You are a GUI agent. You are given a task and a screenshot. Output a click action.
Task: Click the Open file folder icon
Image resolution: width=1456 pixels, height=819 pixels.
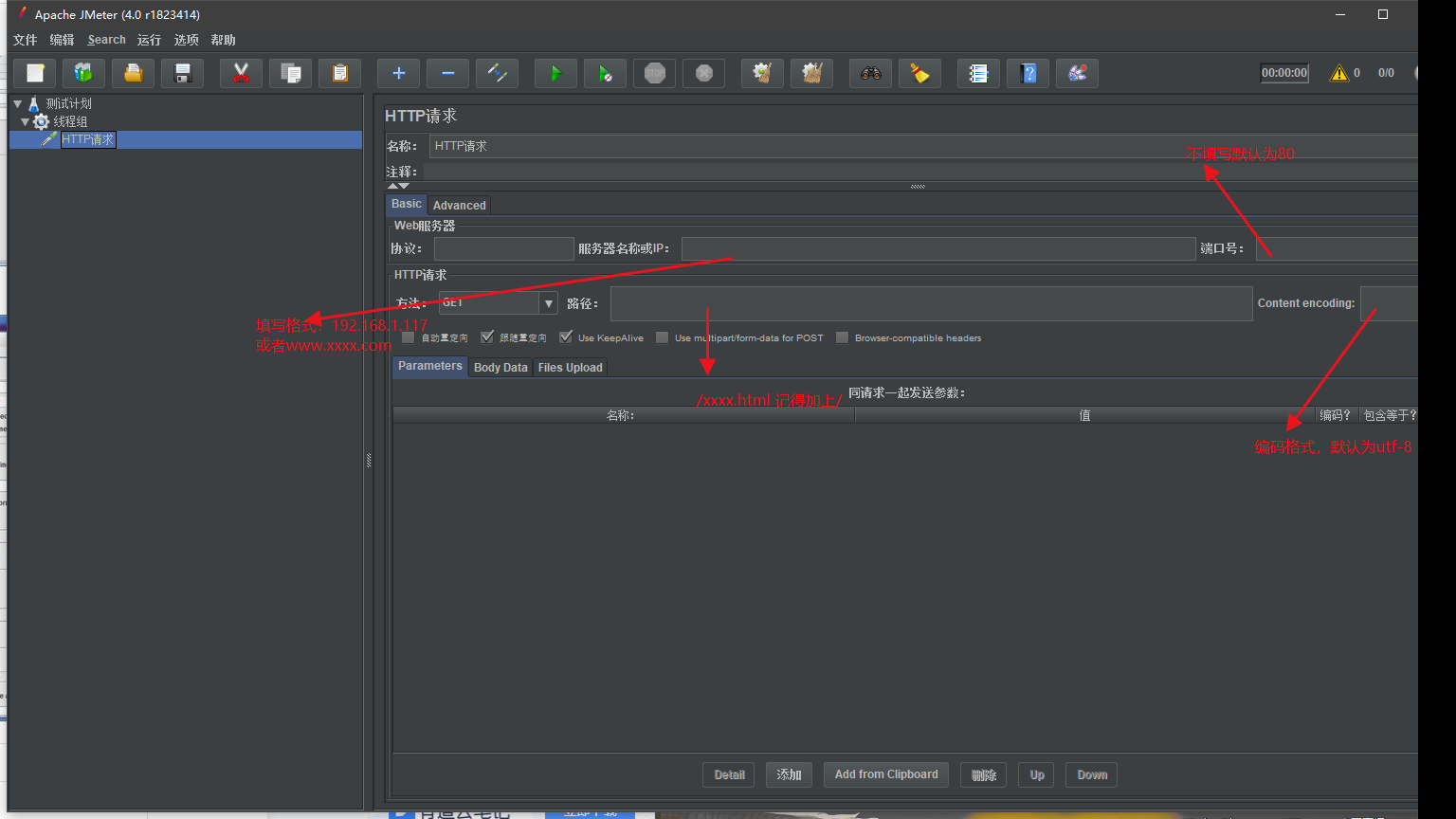coord(134,73)
